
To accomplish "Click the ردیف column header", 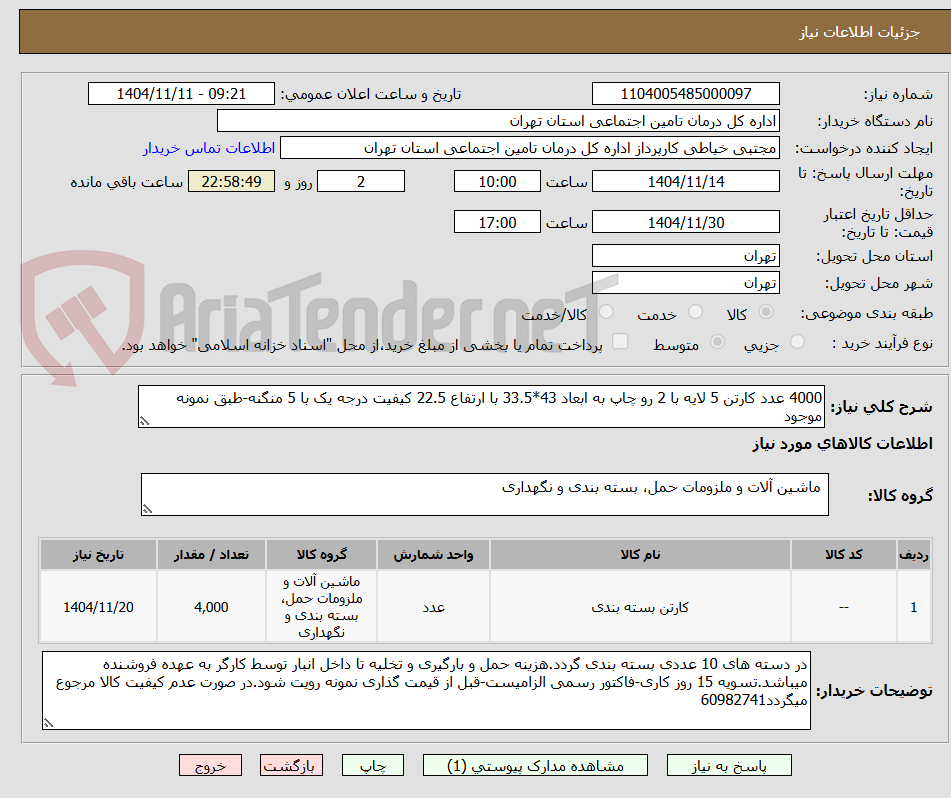I will click(914, 555).
